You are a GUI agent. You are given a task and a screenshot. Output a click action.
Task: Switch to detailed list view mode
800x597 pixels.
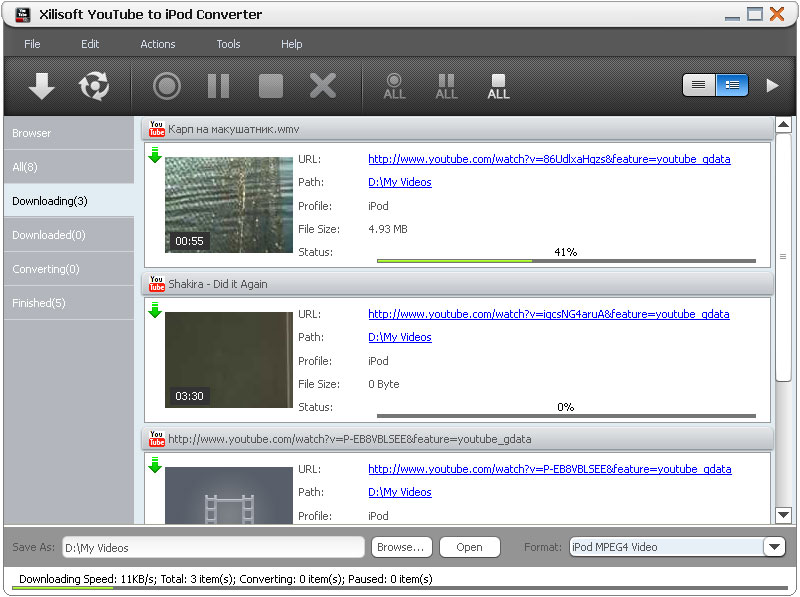732,86
